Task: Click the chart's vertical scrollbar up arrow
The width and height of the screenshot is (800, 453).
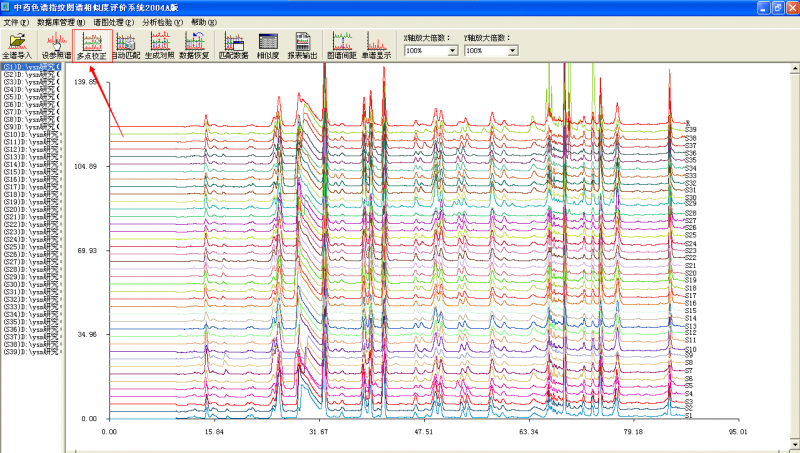Action: pyautogui.click(x=795, y=68)
